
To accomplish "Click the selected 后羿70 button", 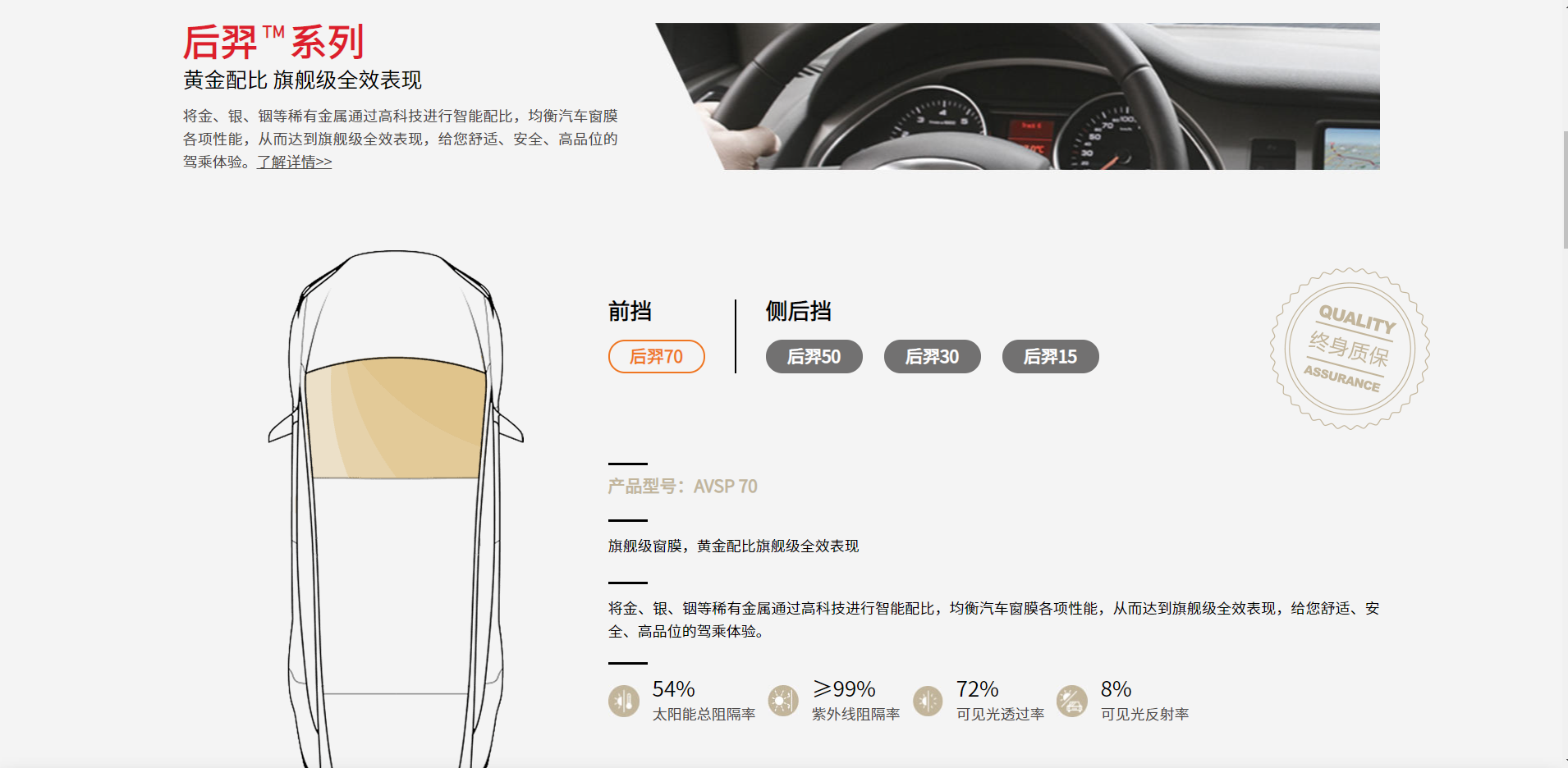I will click(x=656, y=356).
